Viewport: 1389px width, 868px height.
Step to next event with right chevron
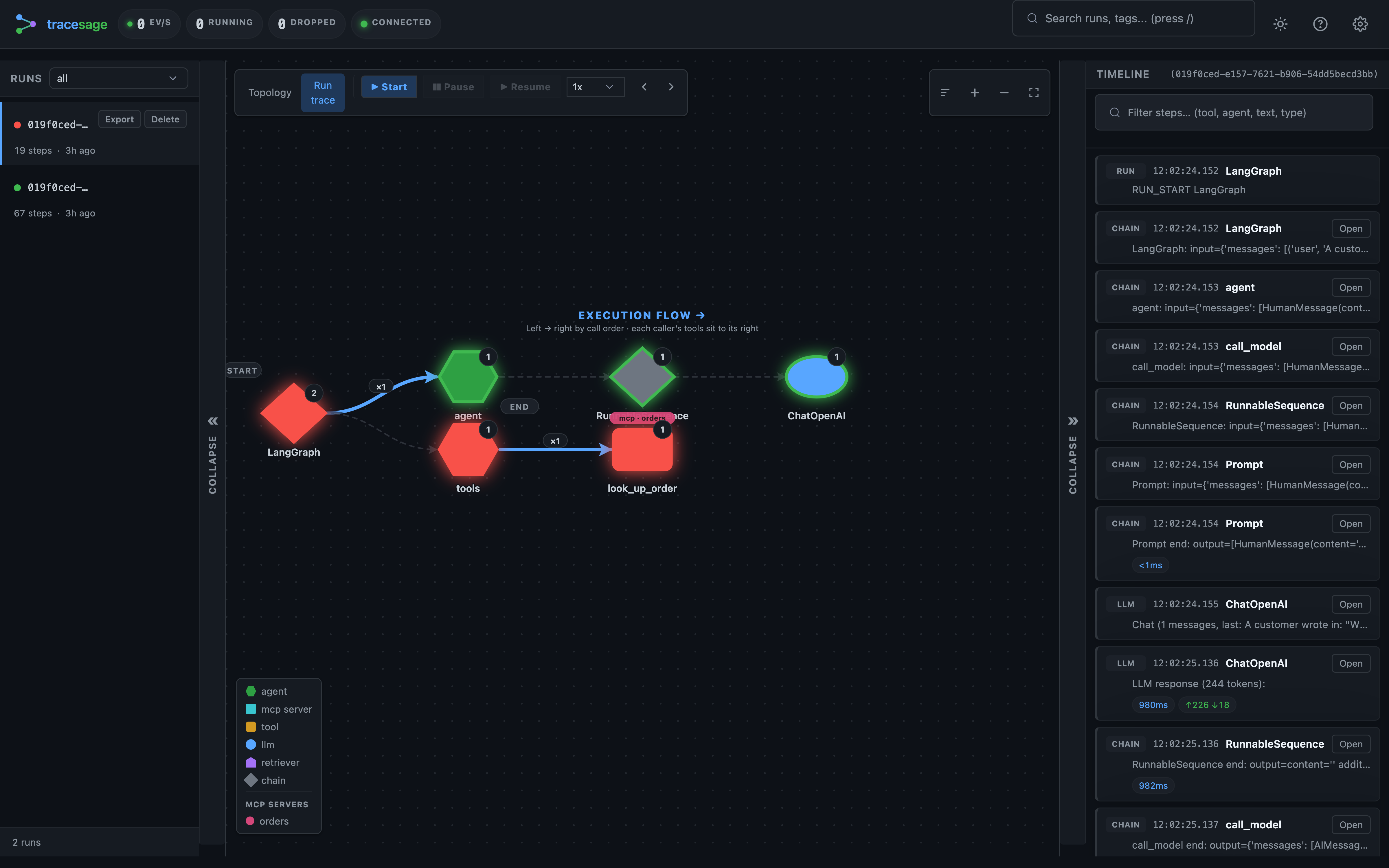671,87
